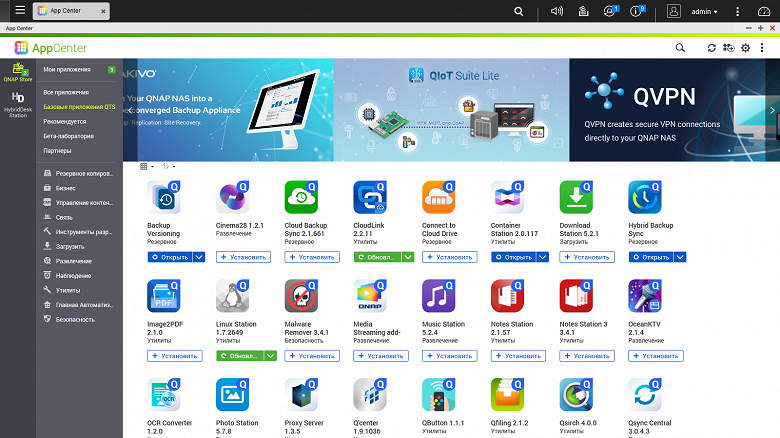This screenshot has height=438, width=780.
Task: Switch to App Center taskbar tab
Action: pyautogui.click(x=71, y=11)
